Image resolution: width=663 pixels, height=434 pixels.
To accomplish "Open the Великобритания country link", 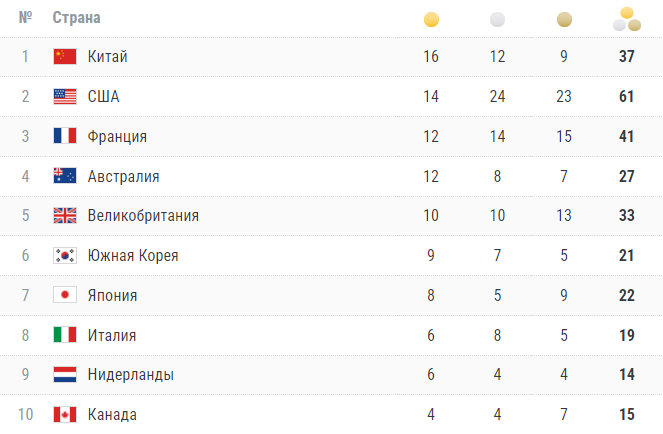I will [143, 216].
